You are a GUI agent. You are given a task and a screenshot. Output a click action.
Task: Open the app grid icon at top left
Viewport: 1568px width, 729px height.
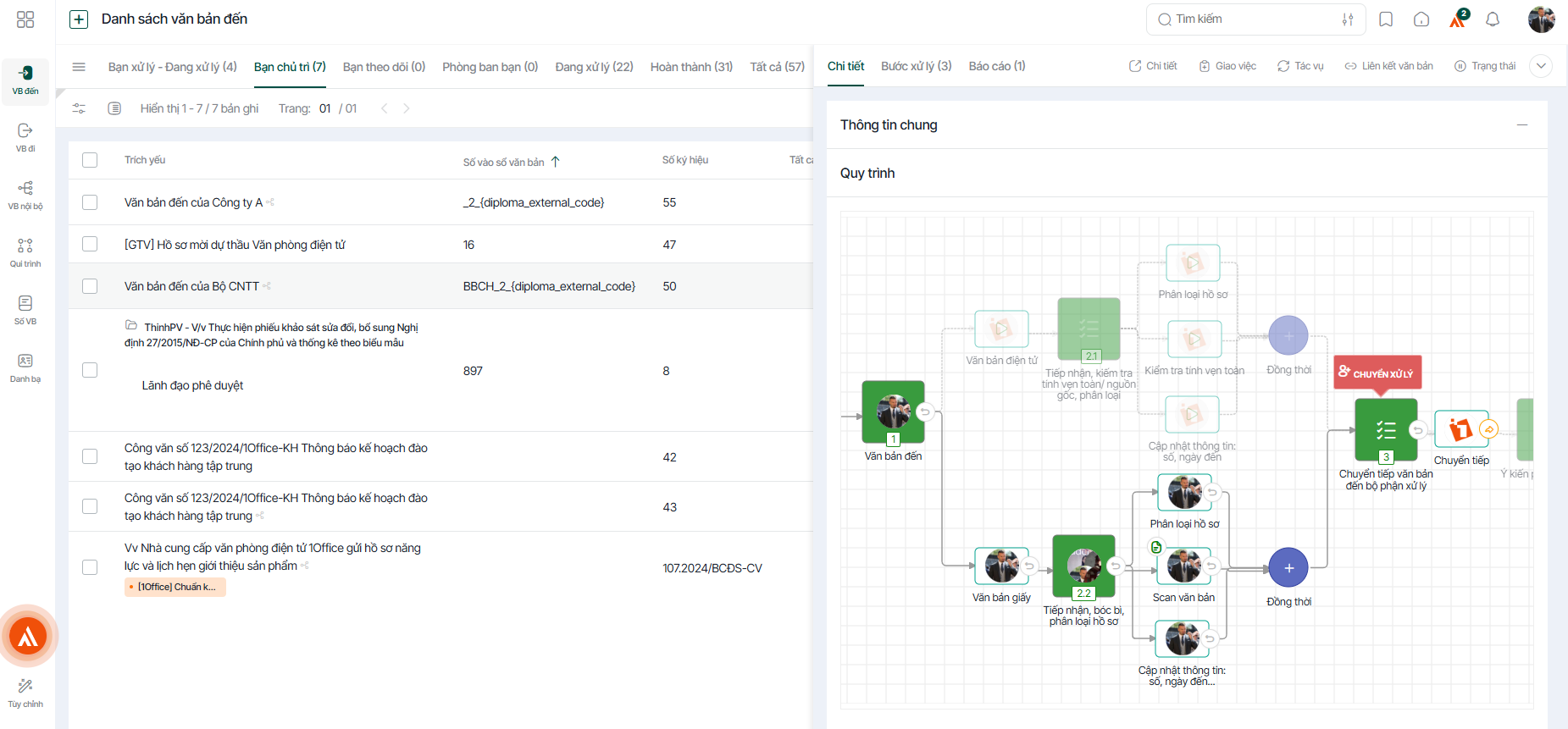tap(25, 19)
